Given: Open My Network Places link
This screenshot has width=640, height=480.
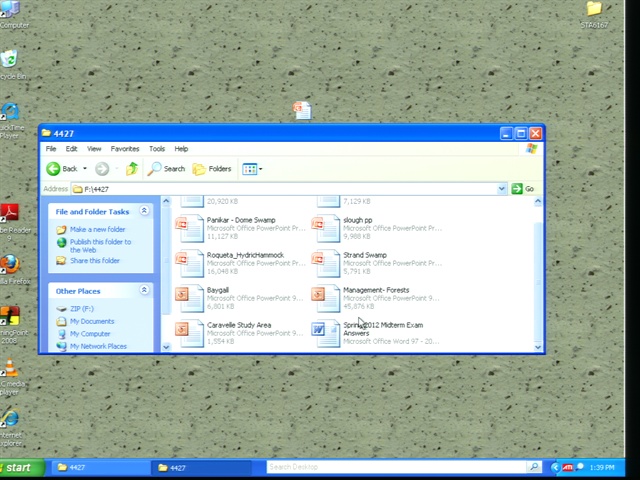Looking at the screenshot, I should point(98,347).
